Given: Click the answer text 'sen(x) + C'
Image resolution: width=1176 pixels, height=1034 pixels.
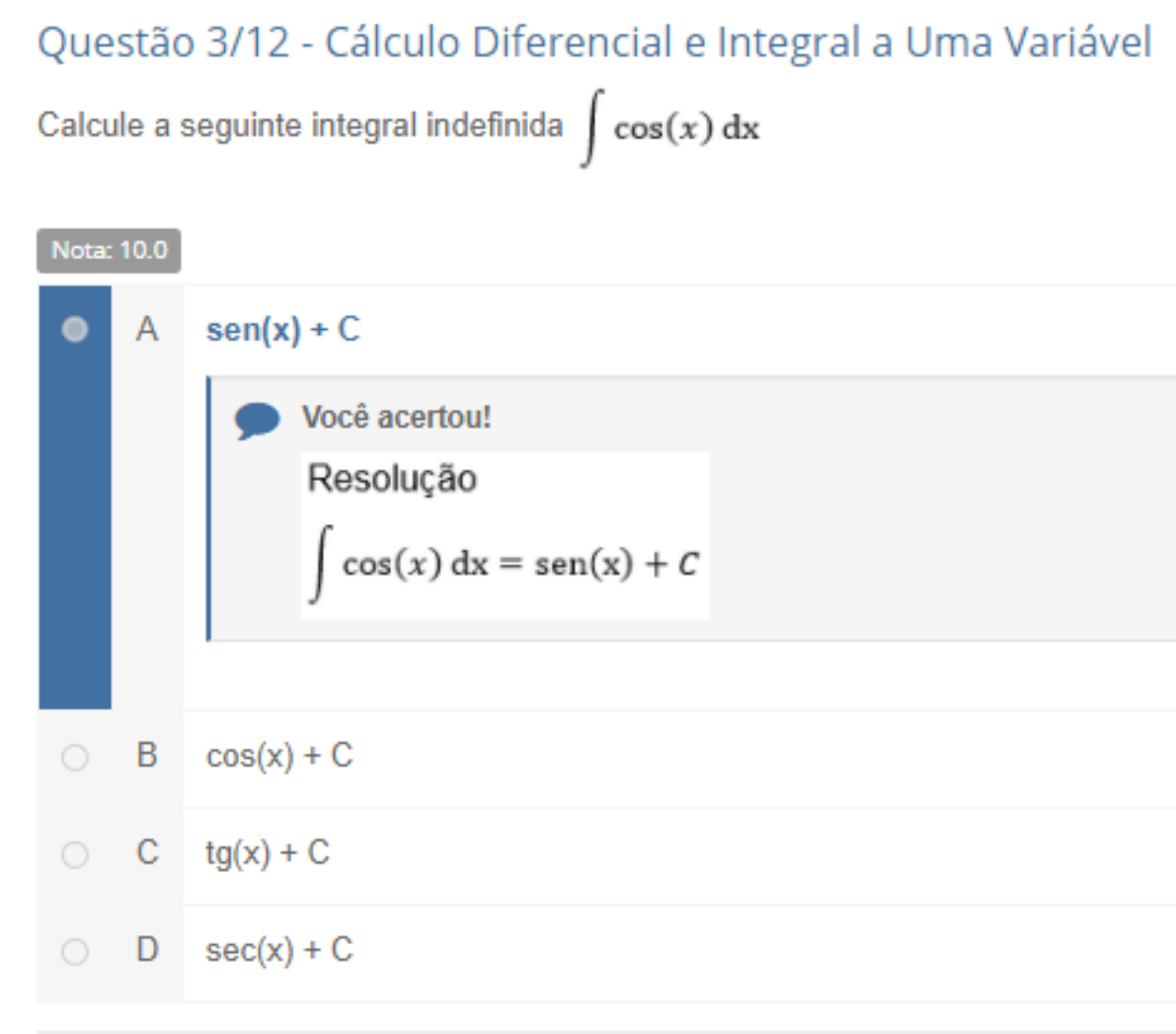Looking at the screenshot, I should pyautogui.click(x=282, y=329).
